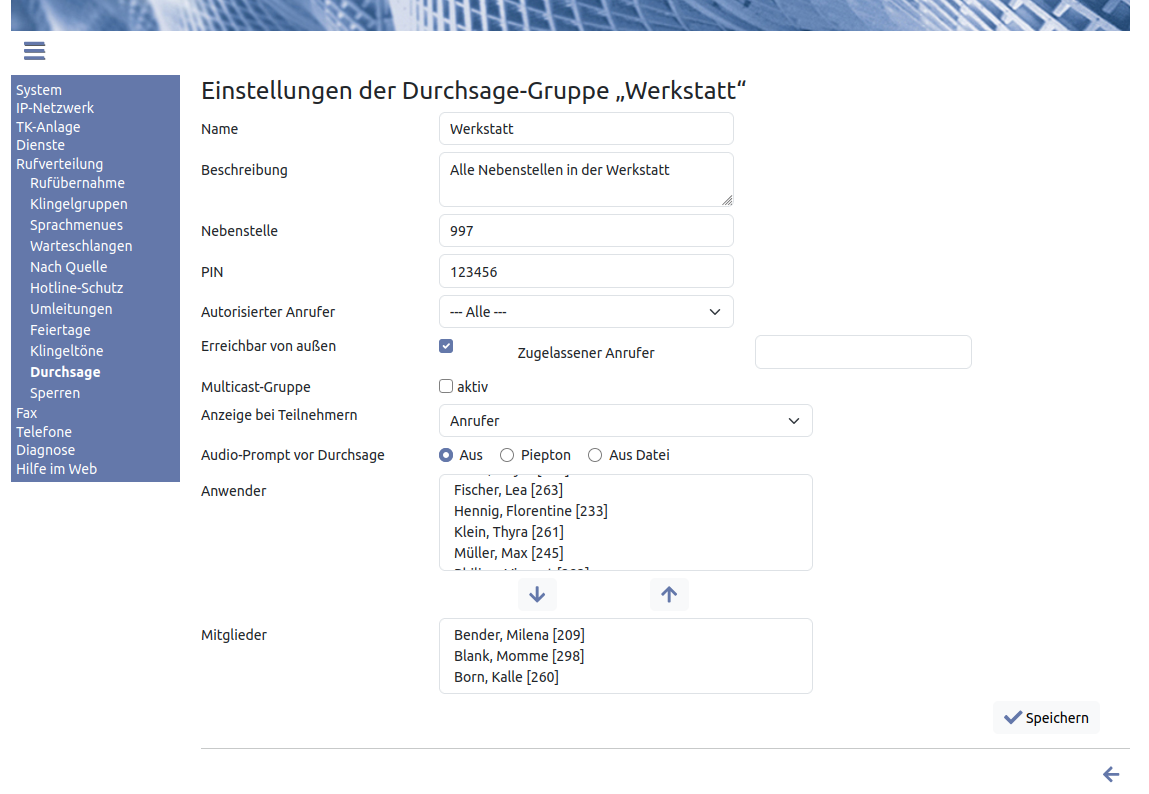The image size is (1149, 794).
Task: Click the down arrow to add member
Action: [x=537, y=594]
